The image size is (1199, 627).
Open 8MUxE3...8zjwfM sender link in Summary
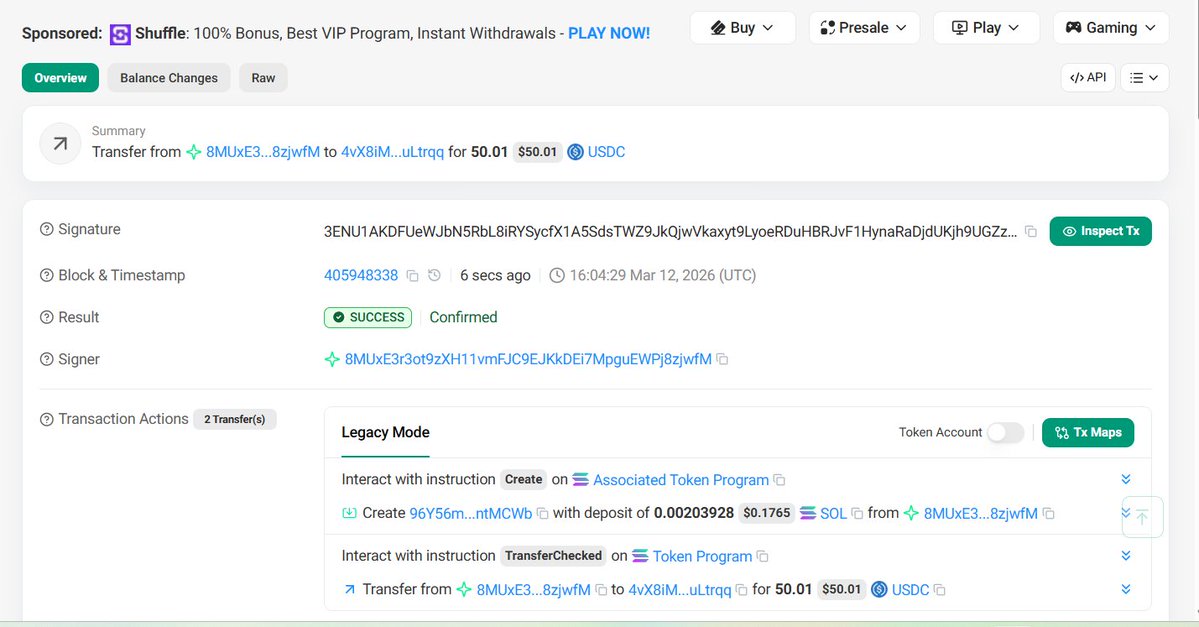(263, 152)
